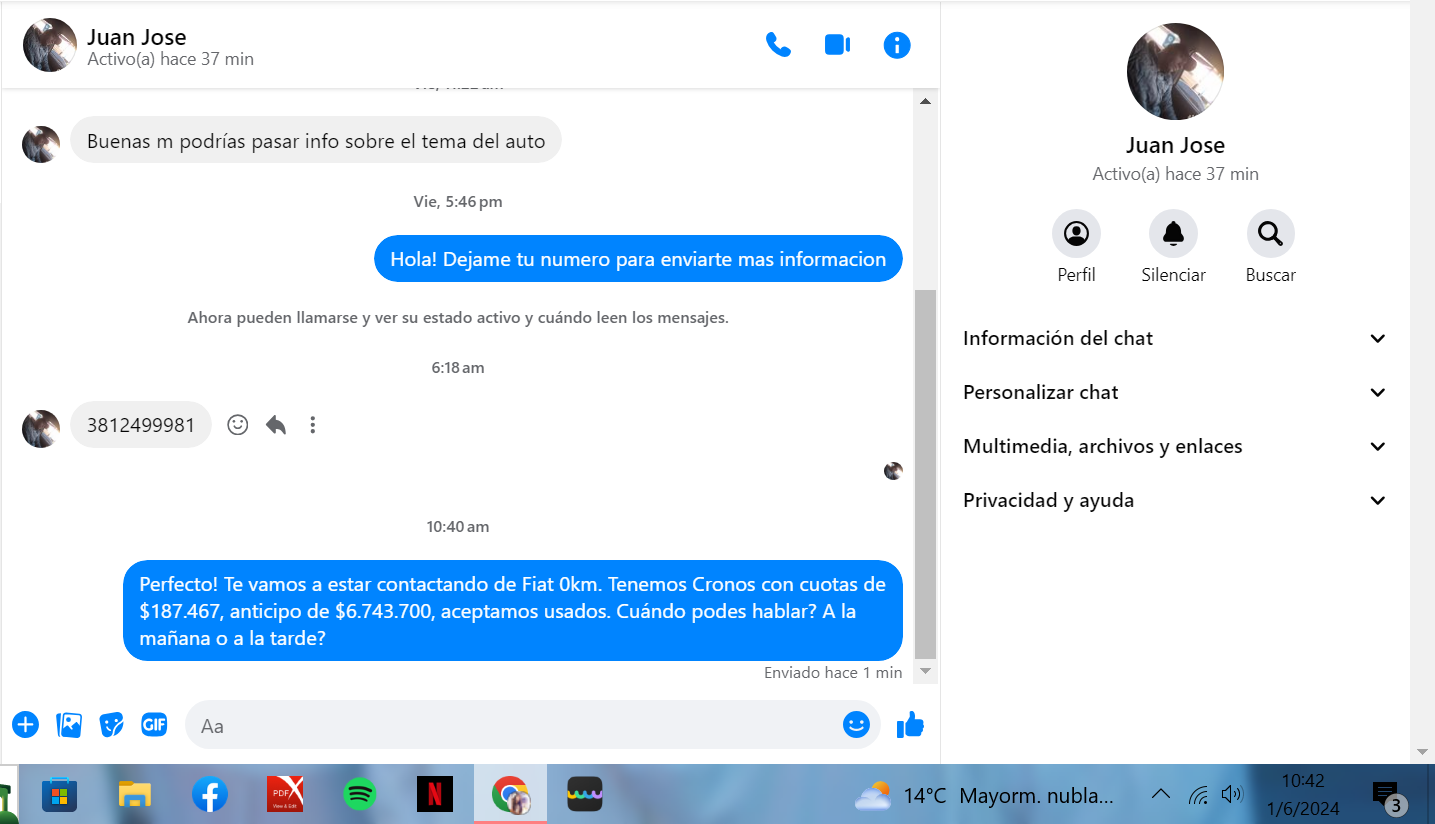
Task: Reply to the phone number message
Action: pos(276,425)
